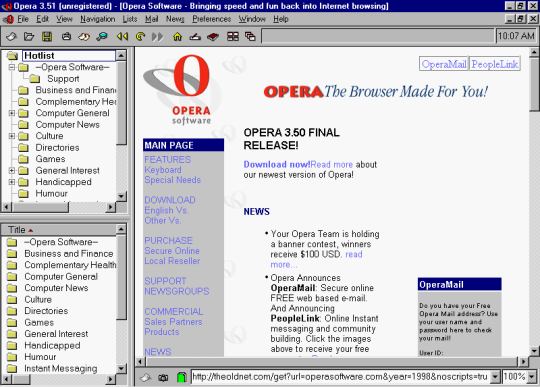Cascade windows with the stacked windows icon
540x387 pixels.
(x=250, y=36)
